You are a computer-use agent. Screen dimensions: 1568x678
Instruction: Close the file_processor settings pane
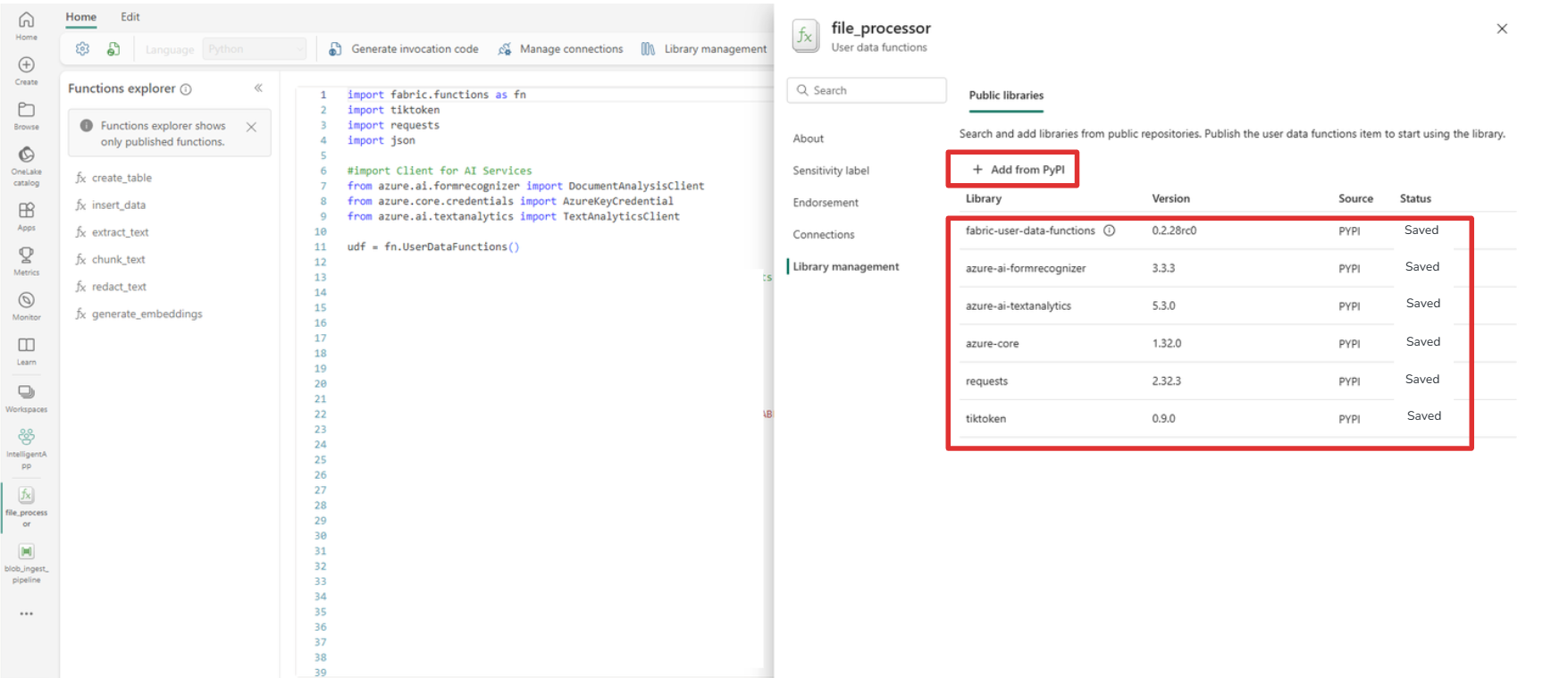[x=1502, y=29]
